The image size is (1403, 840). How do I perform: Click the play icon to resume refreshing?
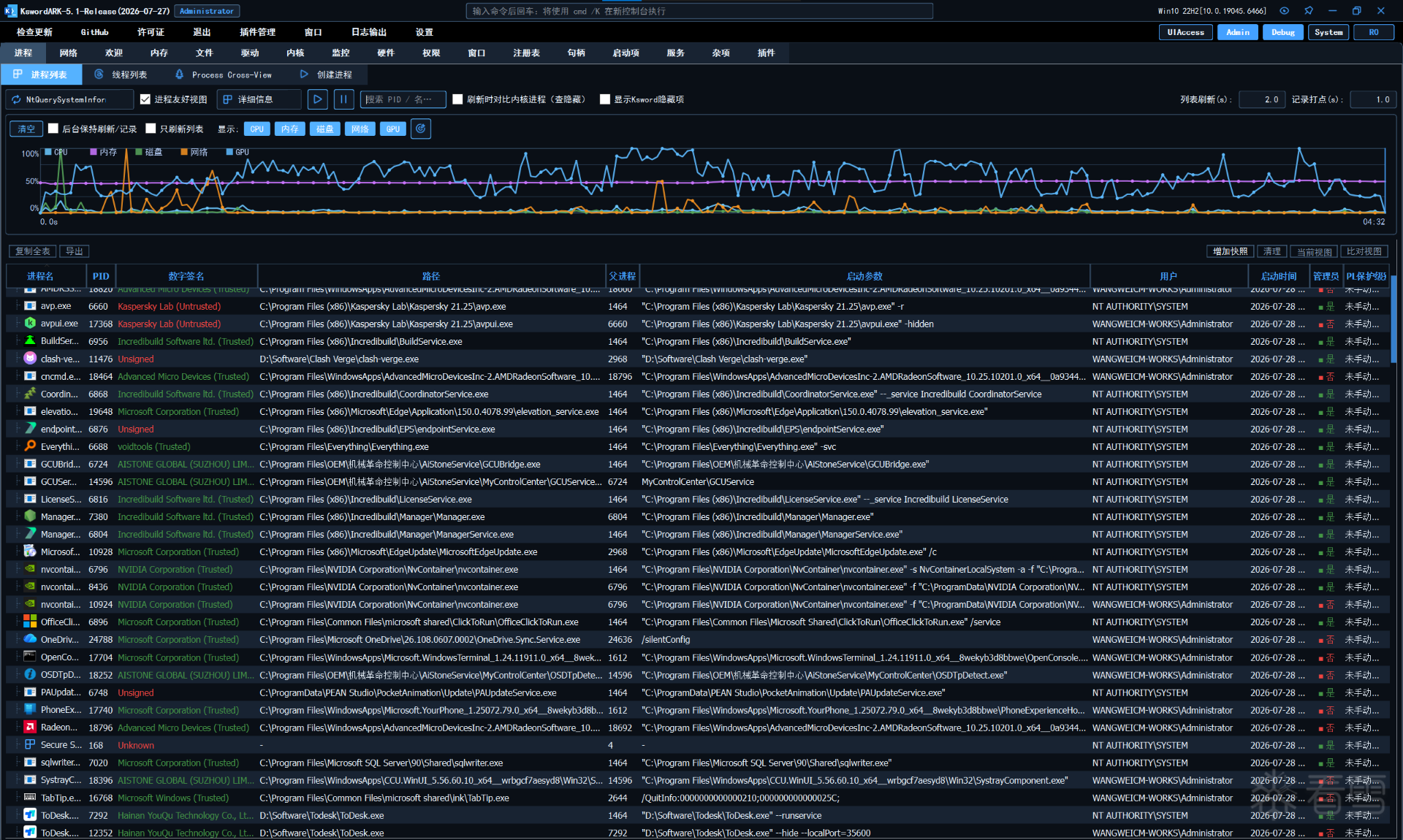[317, 99]
